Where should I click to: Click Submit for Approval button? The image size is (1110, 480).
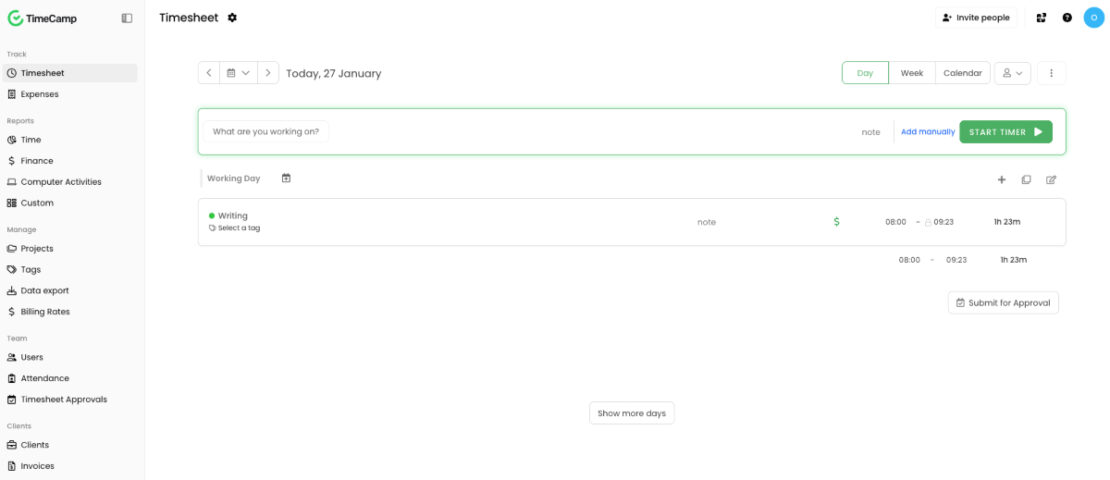pyautogui.click(x=1003, y=303)
